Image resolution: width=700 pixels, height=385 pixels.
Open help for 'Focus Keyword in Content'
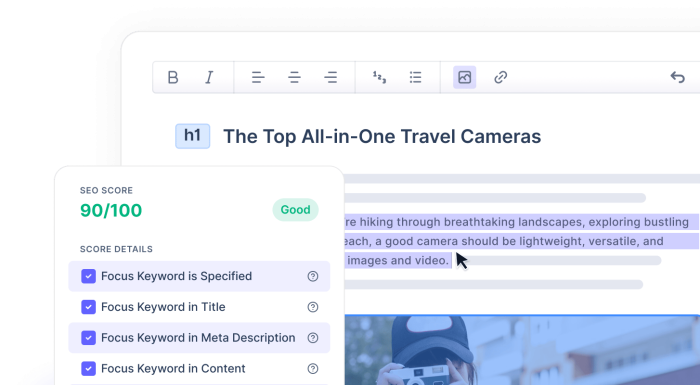pyautogui.click(x=313, y=368)
